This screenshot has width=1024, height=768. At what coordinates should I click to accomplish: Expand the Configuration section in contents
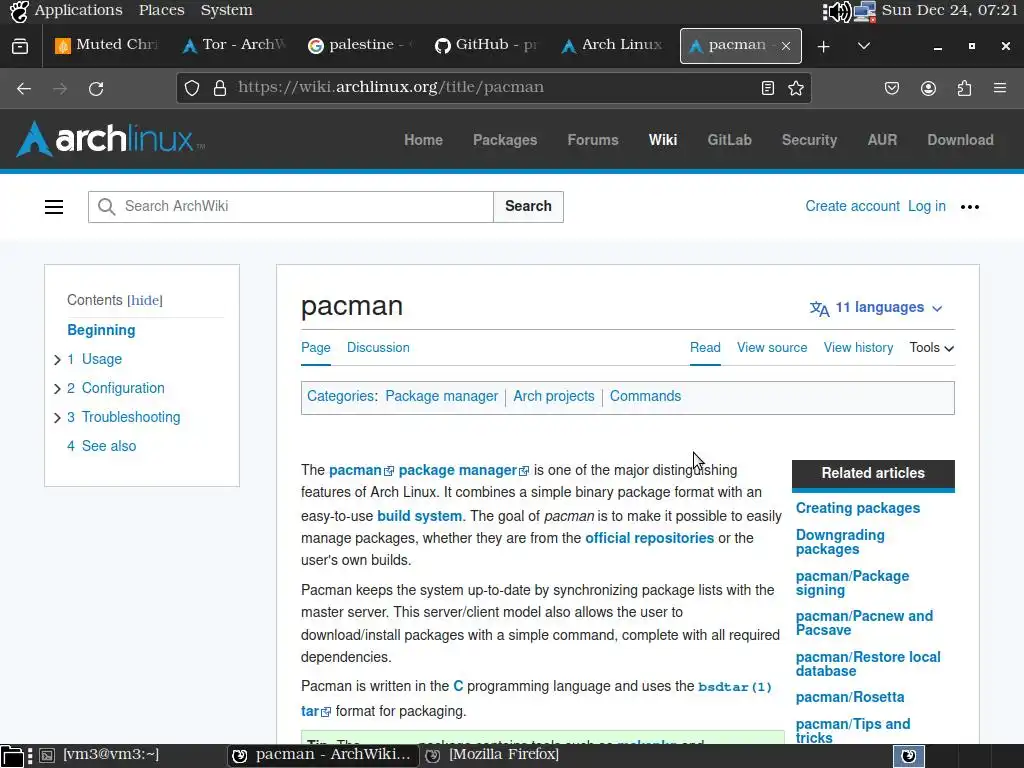(x=57, y=389)
